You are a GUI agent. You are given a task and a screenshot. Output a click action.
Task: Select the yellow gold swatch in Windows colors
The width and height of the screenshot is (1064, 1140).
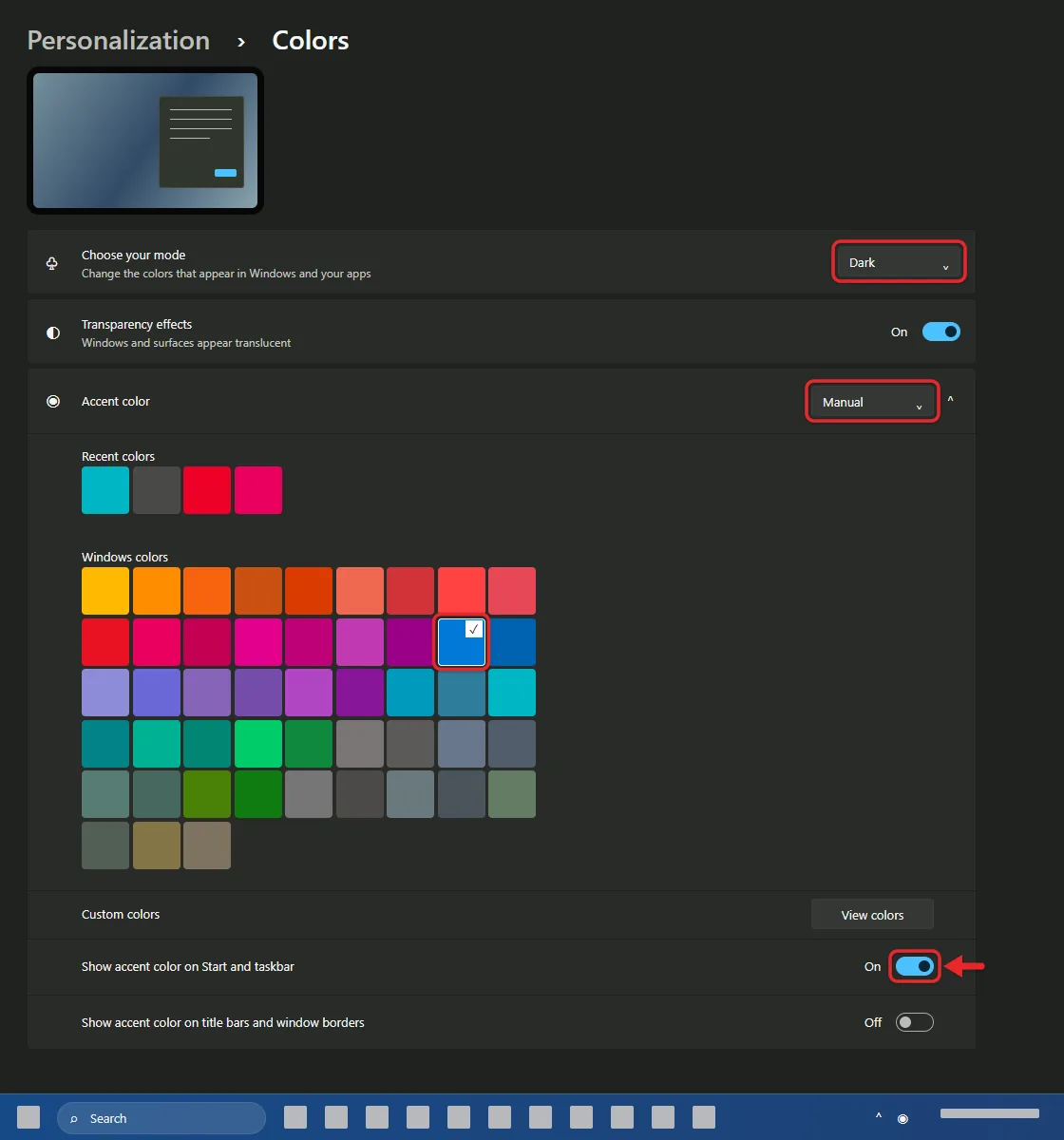(x=105, y=591)
